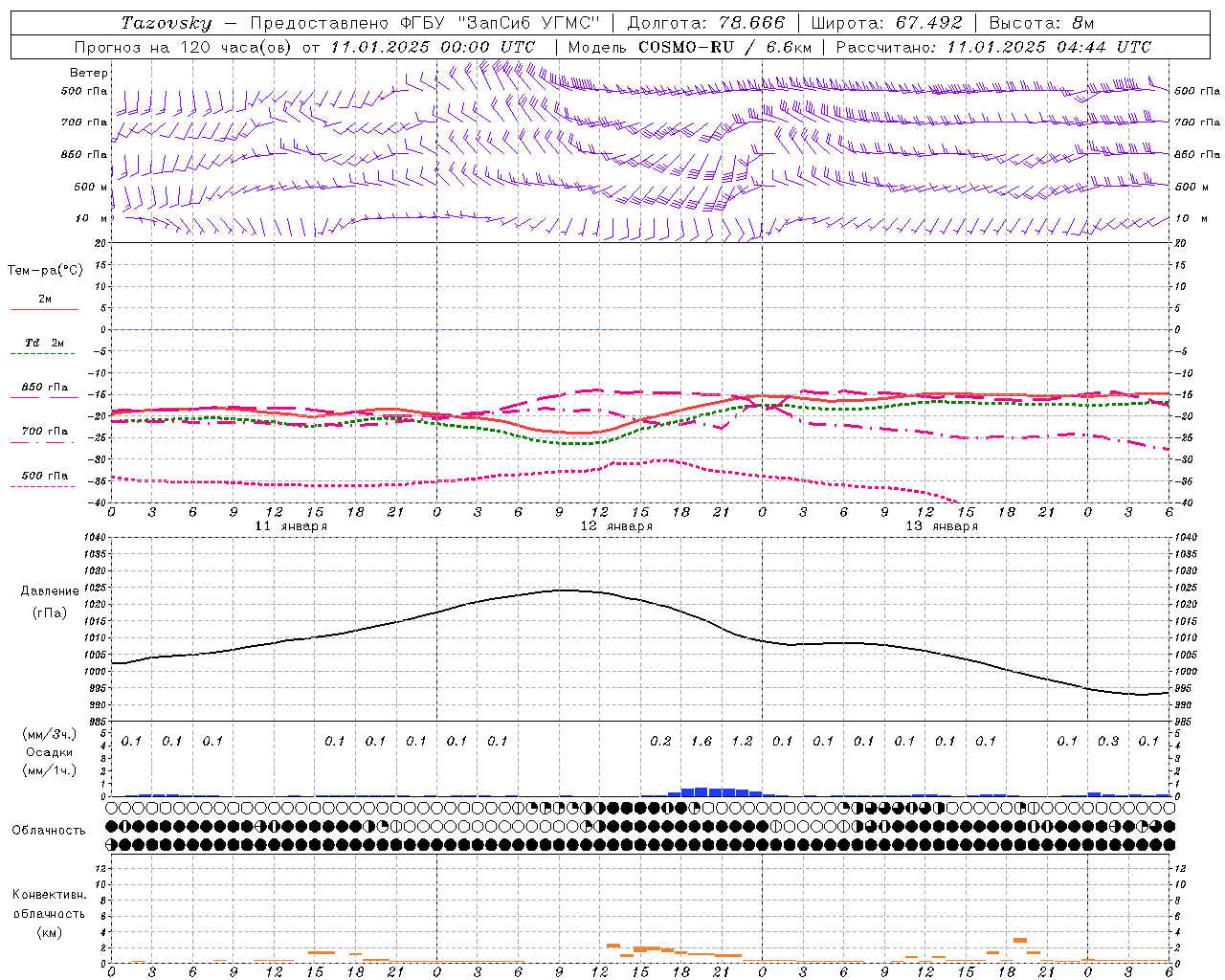Click the '13 января' date label
The width and height of the screenshot is (1225, 980).
(942, 526)
